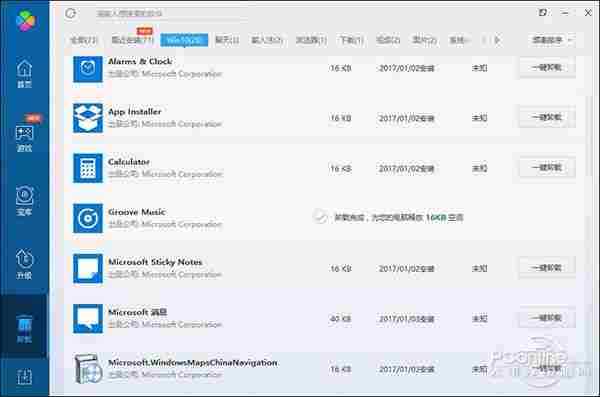Screen dimensions: 600x397
Task: Switch to the browser (1) category tab
Action: click(x=311, y=40)
